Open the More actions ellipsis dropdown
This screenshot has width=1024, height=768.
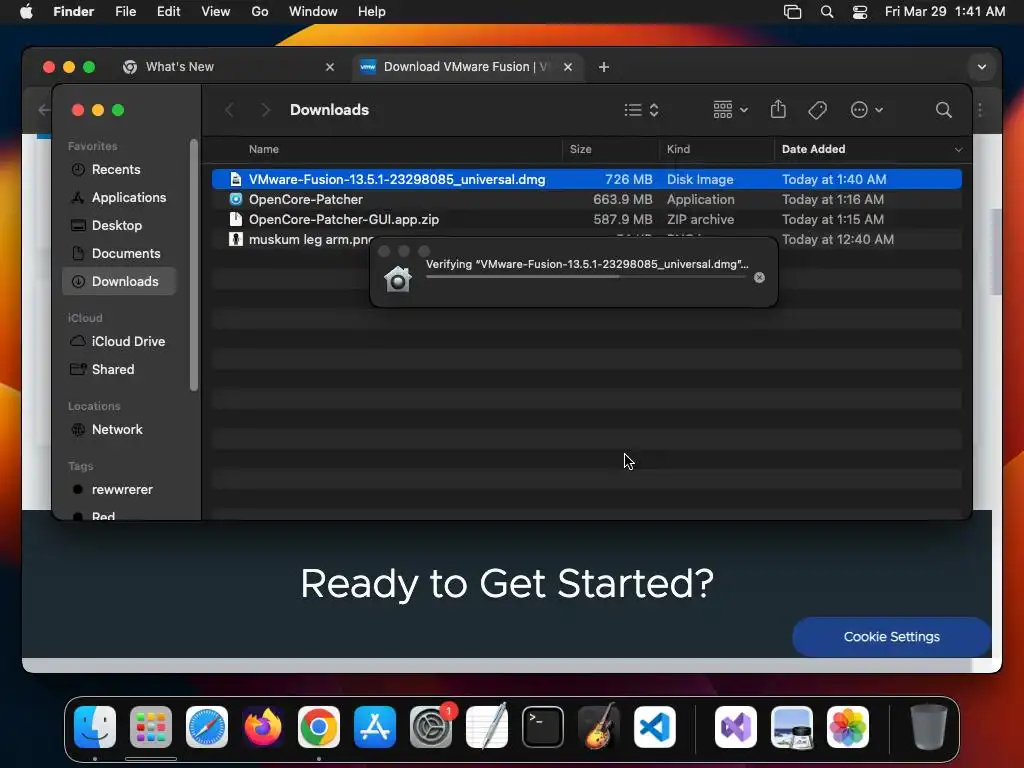867,110
